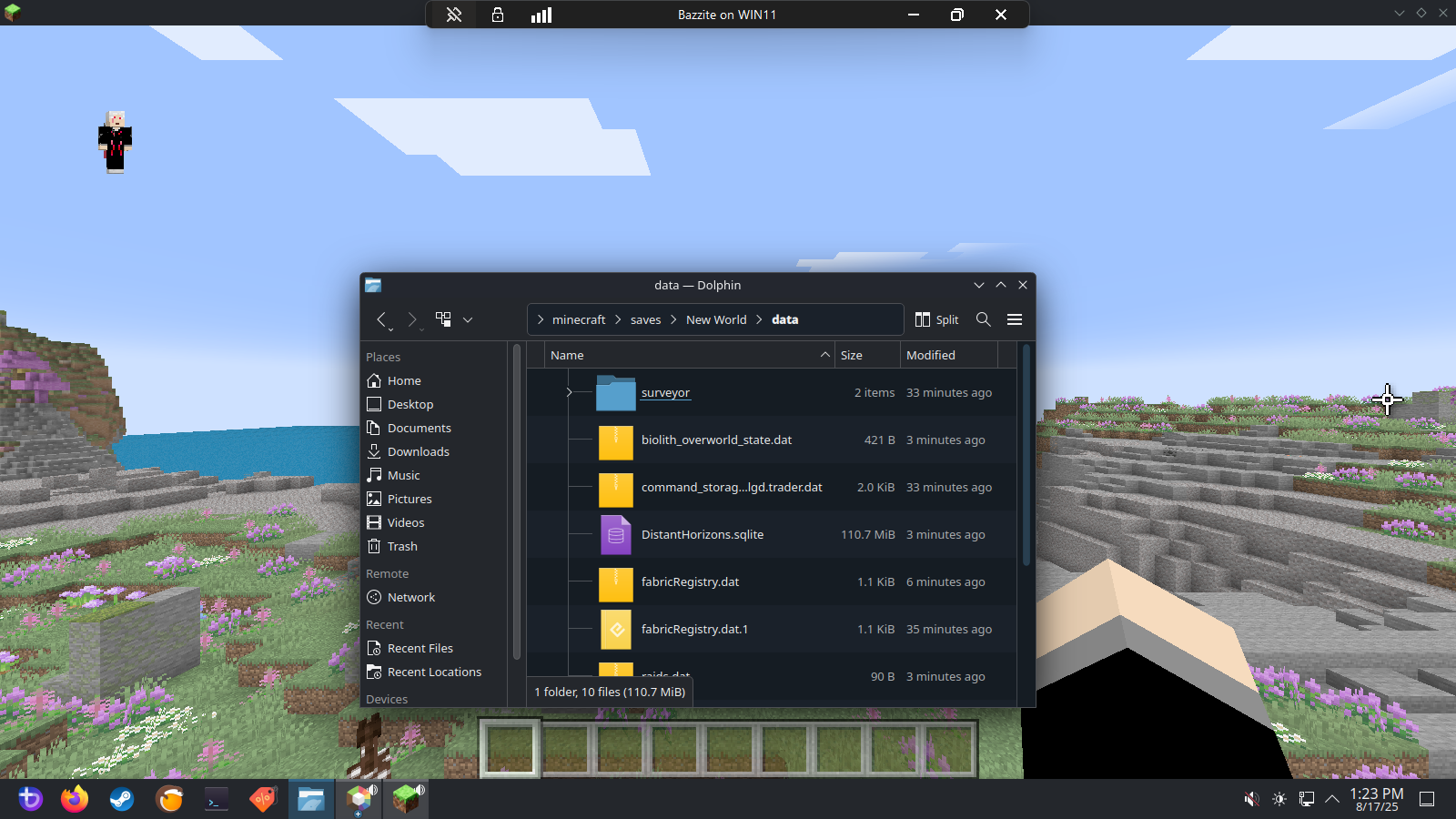Expand the surveyor folder tree arrow
Screen dimensions: 1456x819
click(x=569, y=392)
